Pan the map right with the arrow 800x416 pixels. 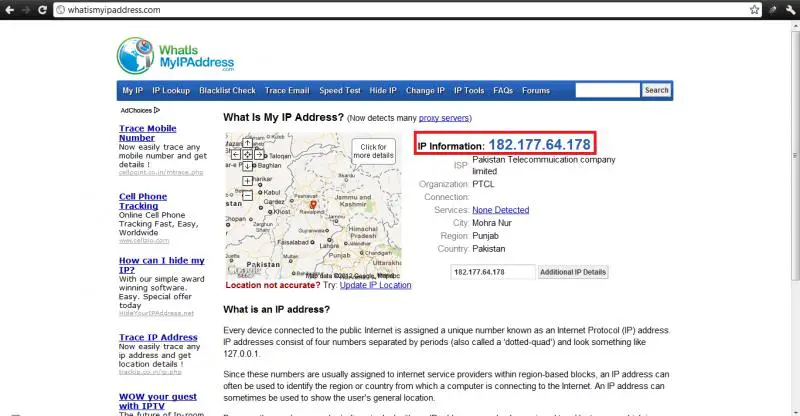coord(259,154)
